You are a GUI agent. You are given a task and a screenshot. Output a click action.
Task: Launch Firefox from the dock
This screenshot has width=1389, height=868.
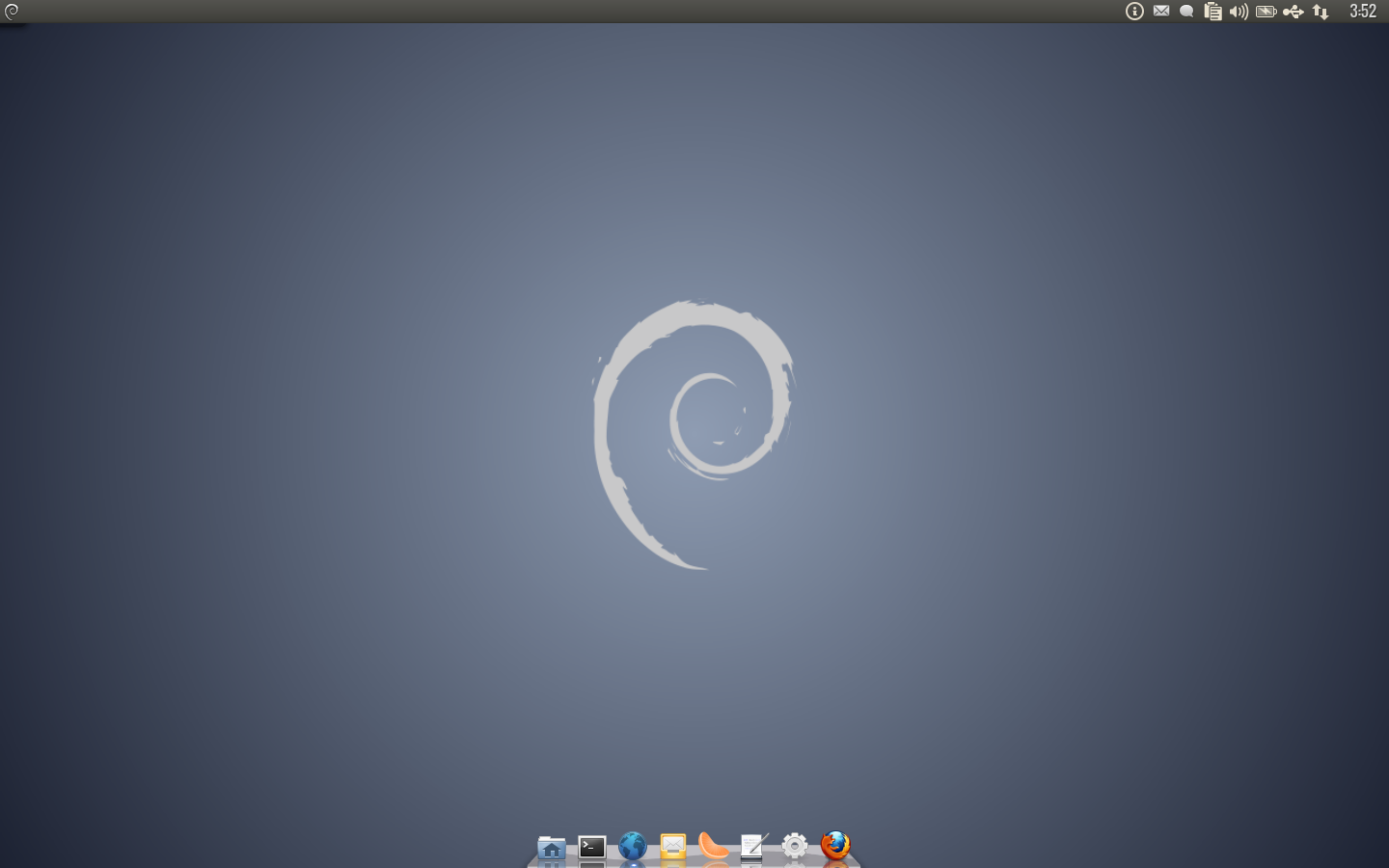click(835, 846)
